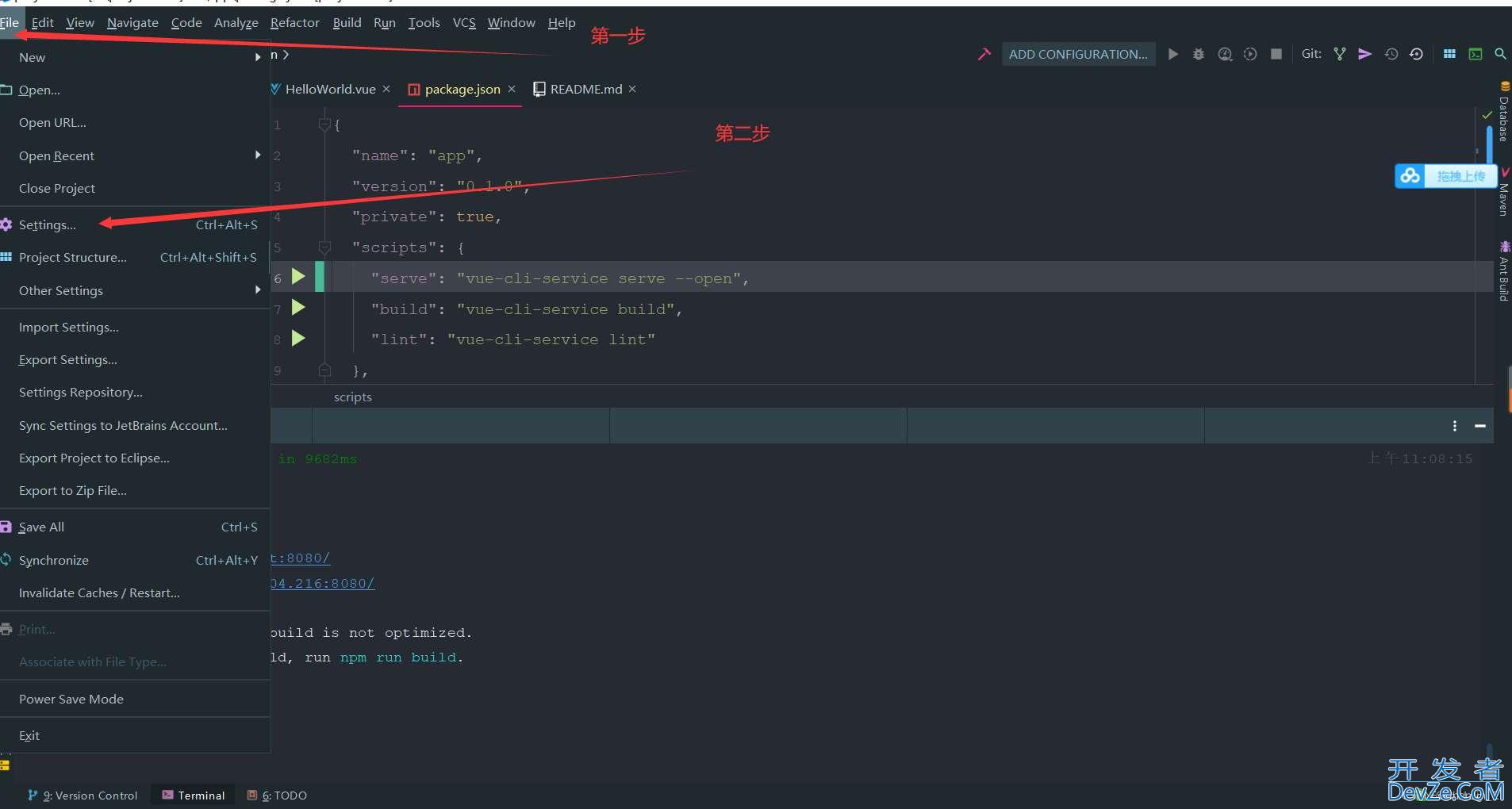Collapse the root JSON brace fold
This screenshot has height=809, width=1512.
point(324,125)
